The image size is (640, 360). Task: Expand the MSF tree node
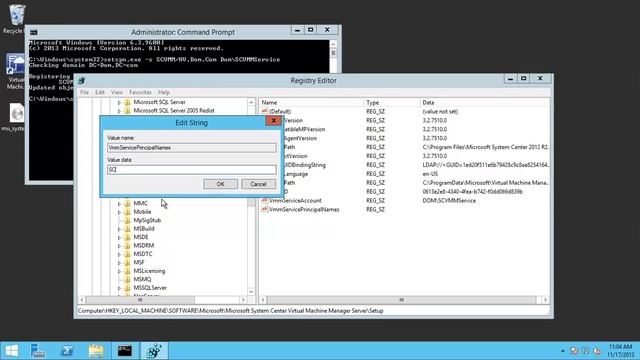coord(119,262)
